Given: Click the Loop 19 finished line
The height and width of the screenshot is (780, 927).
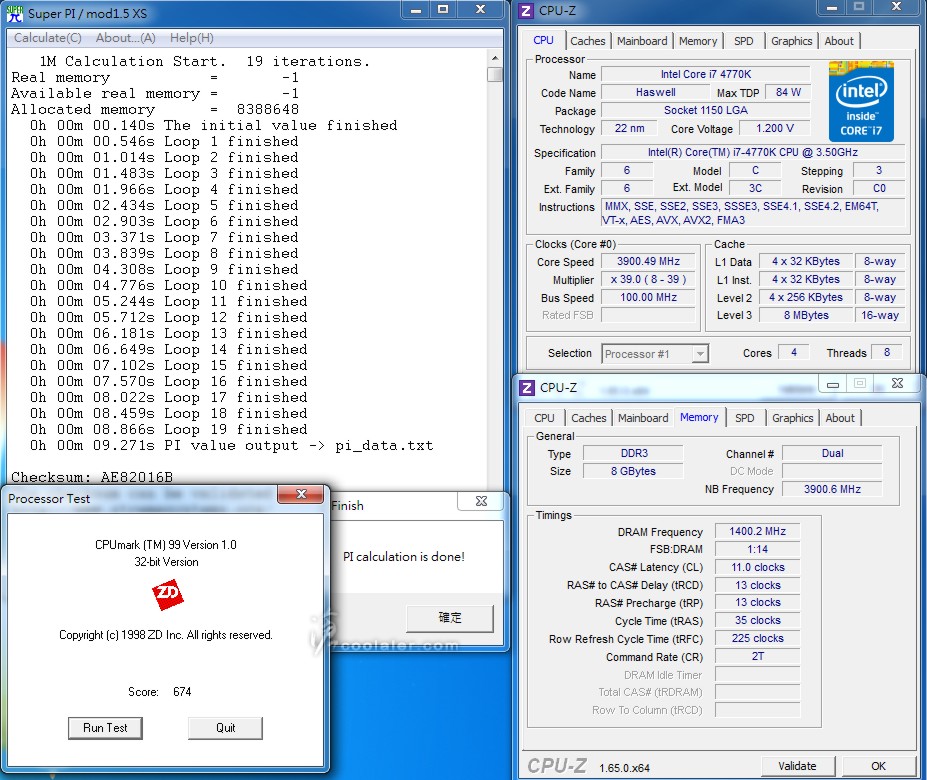Looking at the screenshot, I should point(168,429).
